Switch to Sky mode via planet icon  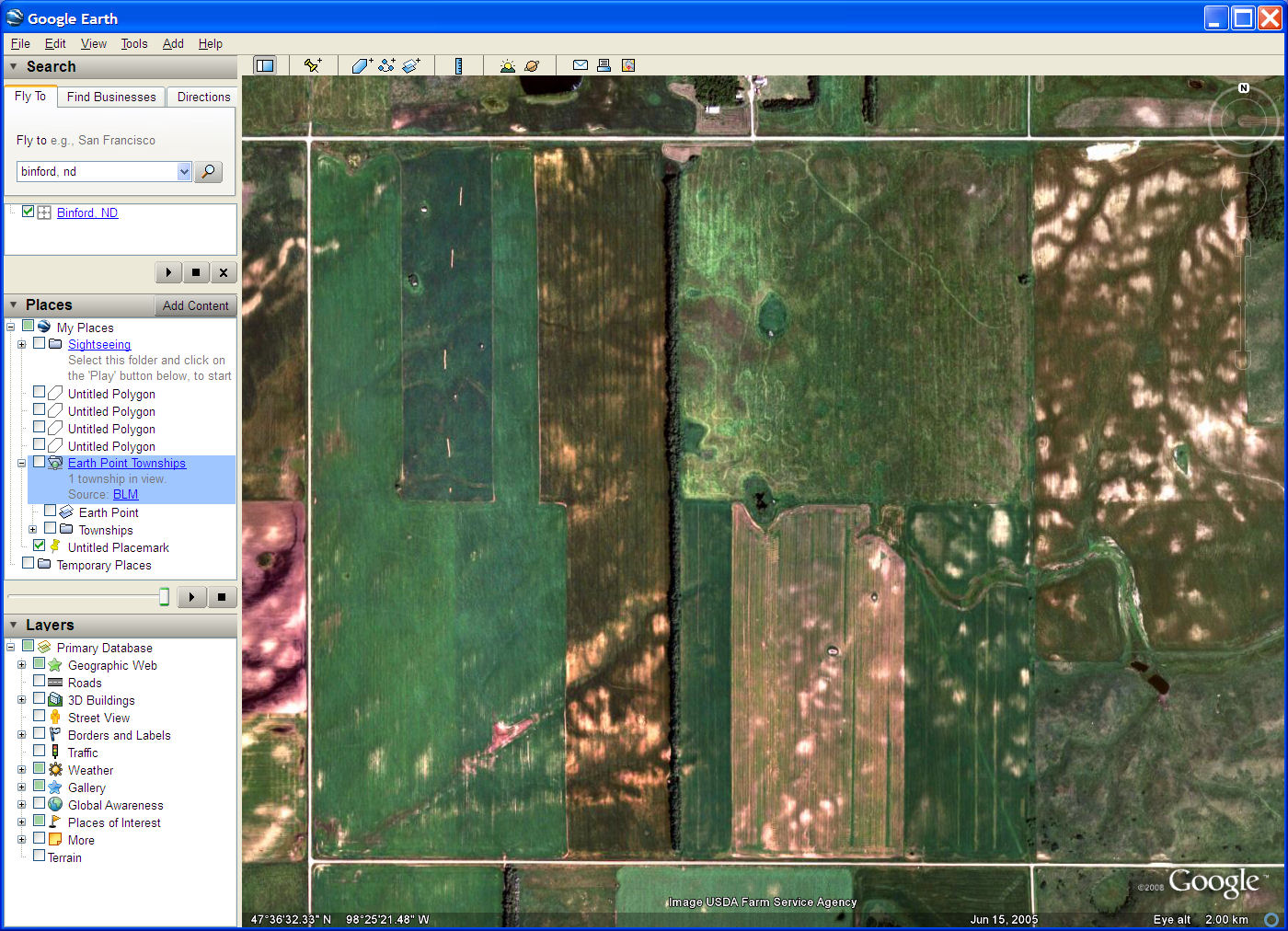532,65
